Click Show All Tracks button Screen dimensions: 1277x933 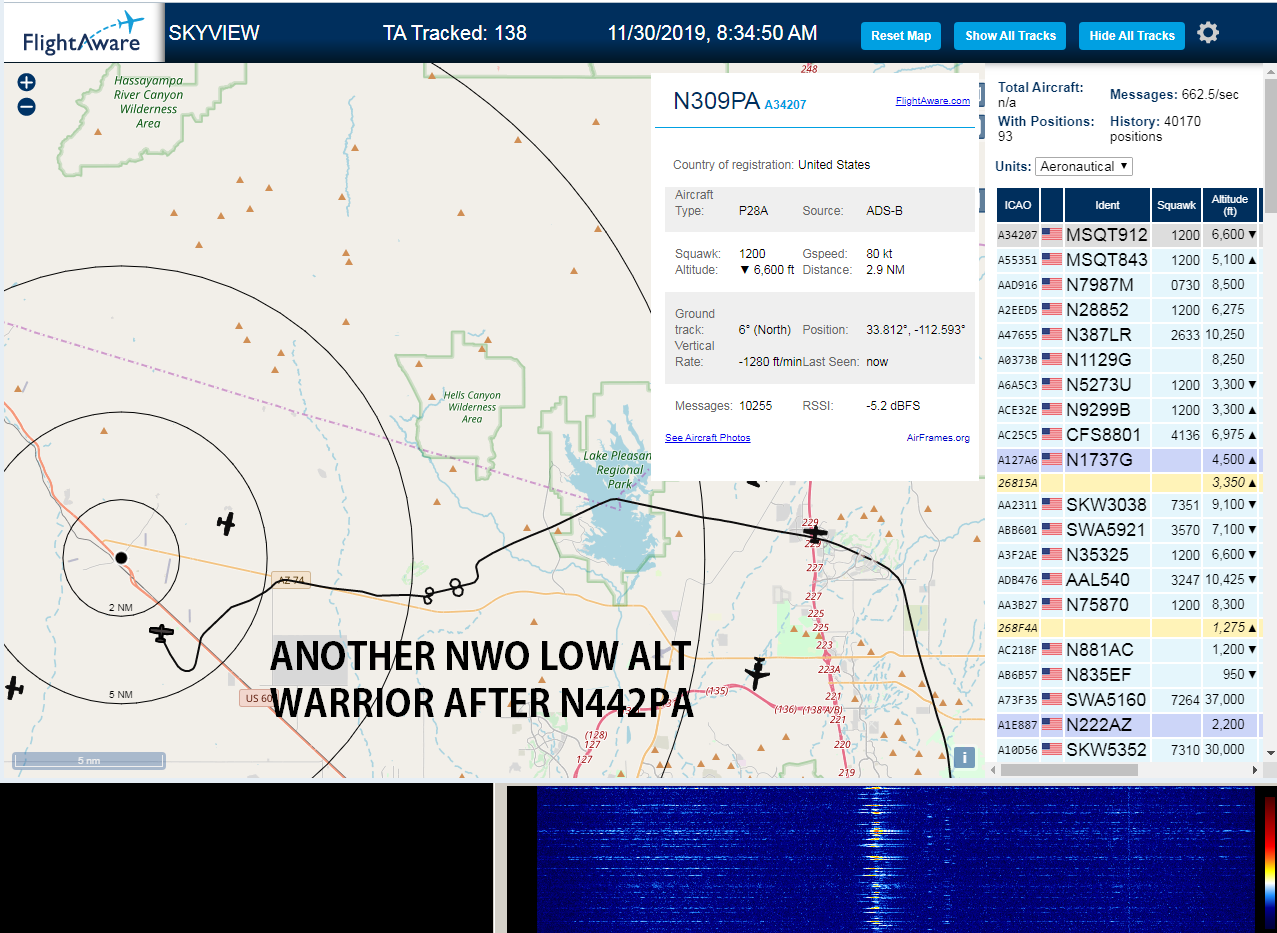point(1010,36)
